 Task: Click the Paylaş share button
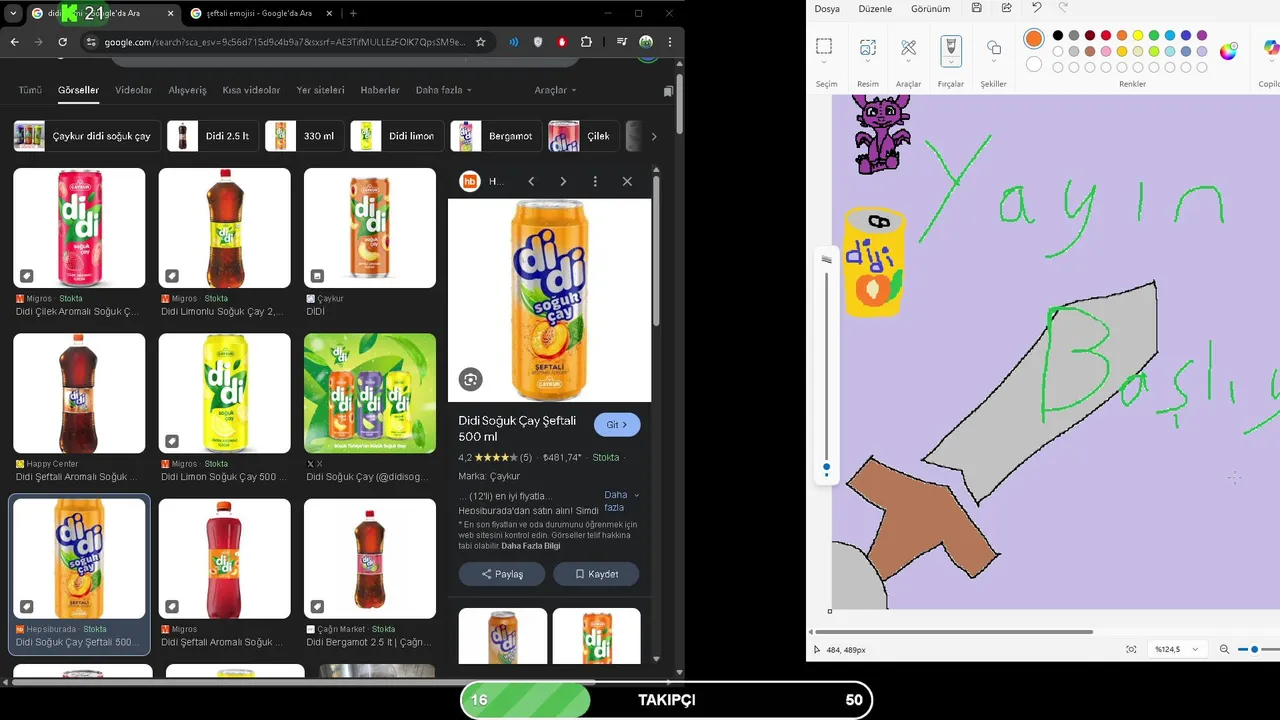[x=502, y=574]
